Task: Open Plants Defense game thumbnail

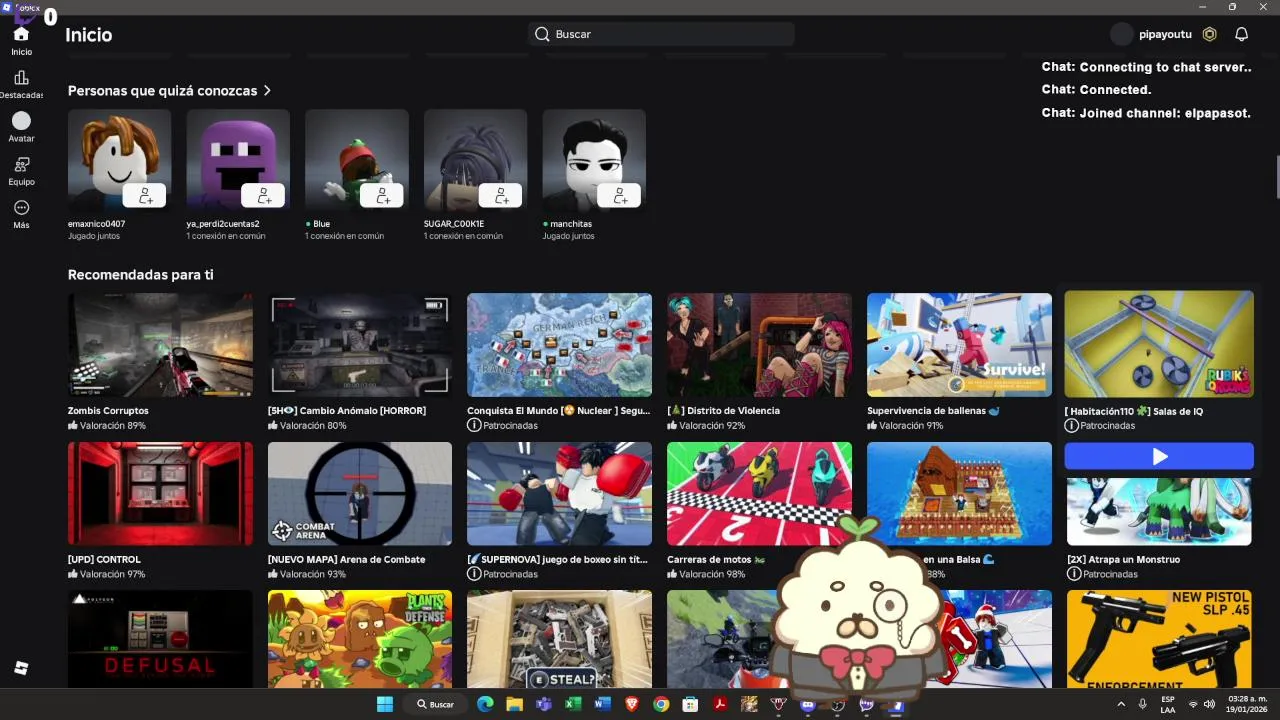Action: (360, 638)
